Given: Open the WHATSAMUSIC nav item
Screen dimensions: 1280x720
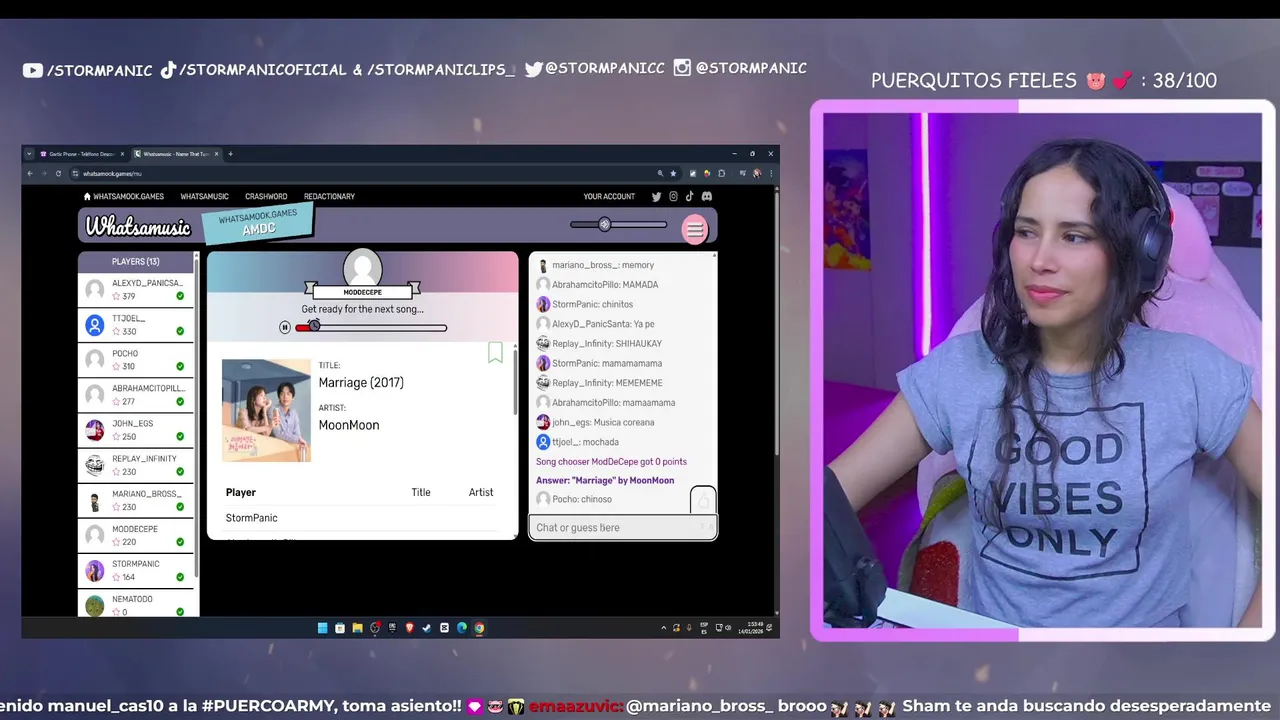Looking at the screenshot, I should point(204,196).
